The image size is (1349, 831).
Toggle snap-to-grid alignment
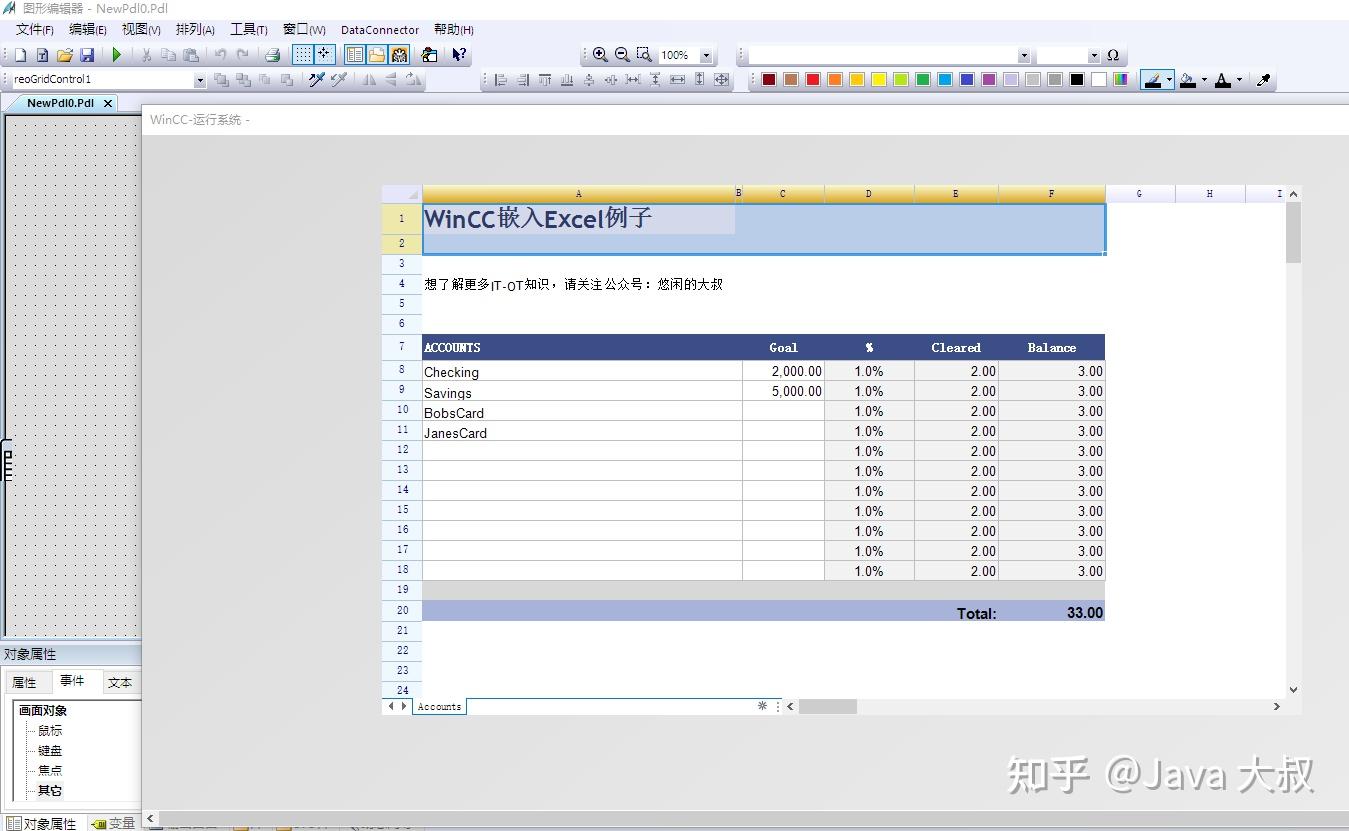pos(322,55)
